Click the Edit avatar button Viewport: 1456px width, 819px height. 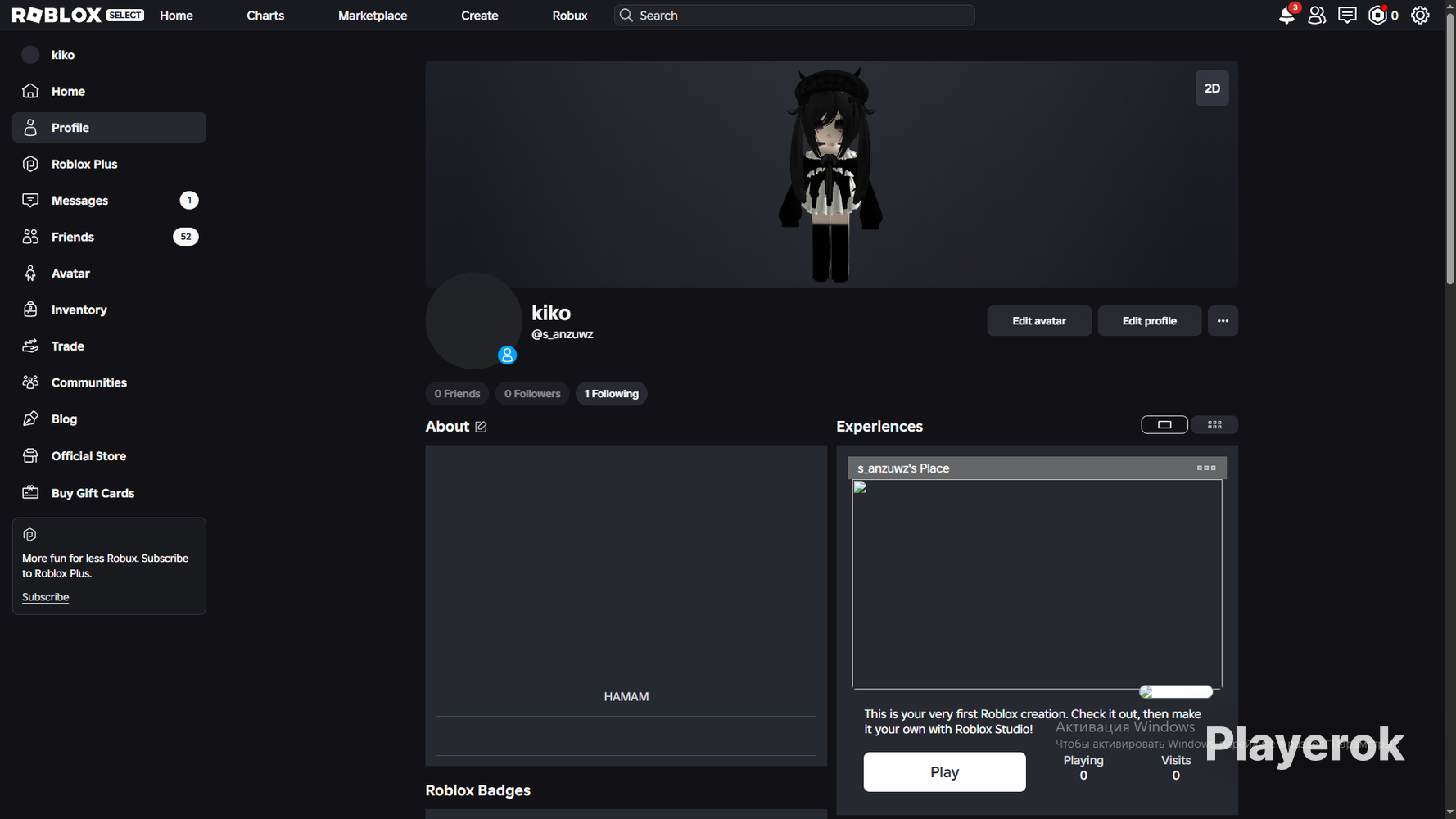point(1039,321)
